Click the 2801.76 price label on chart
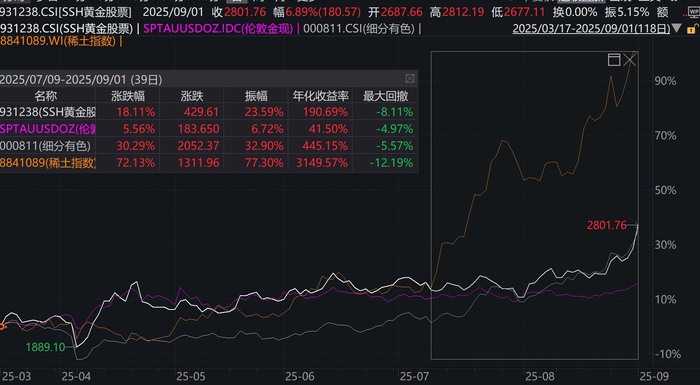Screen dimensions: 700x385 (x=607, y=226)
